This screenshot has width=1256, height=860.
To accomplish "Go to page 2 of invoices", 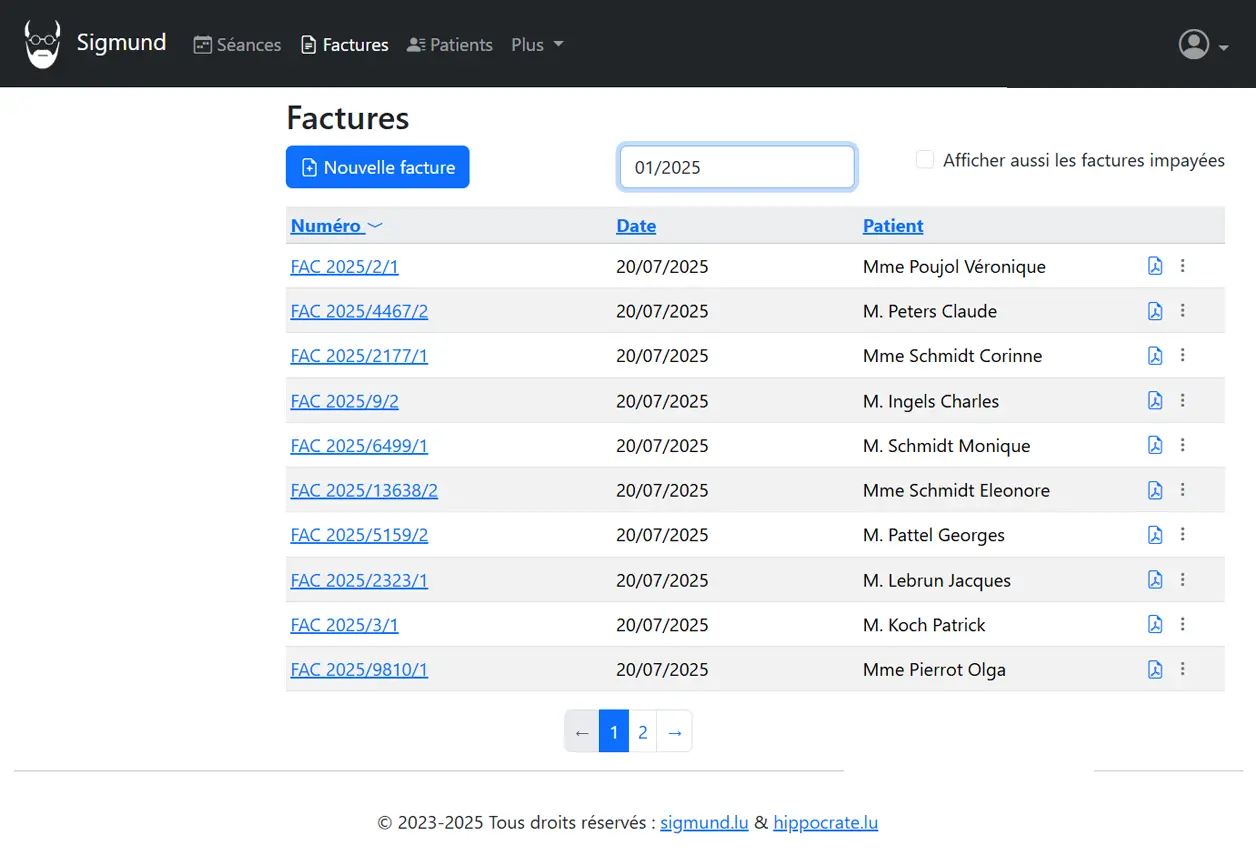I will pyautogui.click(x=642, y=732).
